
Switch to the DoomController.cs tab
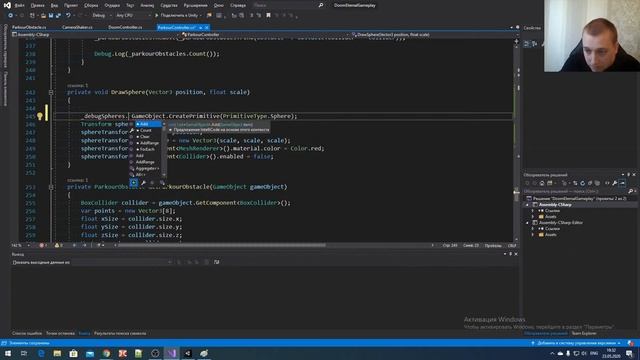[125, 27]
